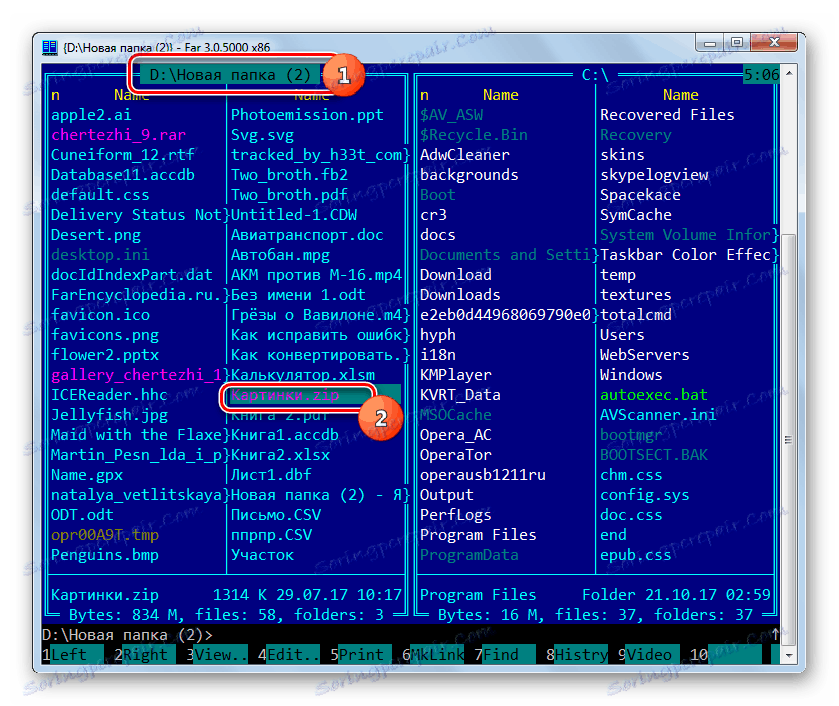Select the file Untitled-1.CDW
Screen dimensions: 839x706
click(x=294, y=215)
